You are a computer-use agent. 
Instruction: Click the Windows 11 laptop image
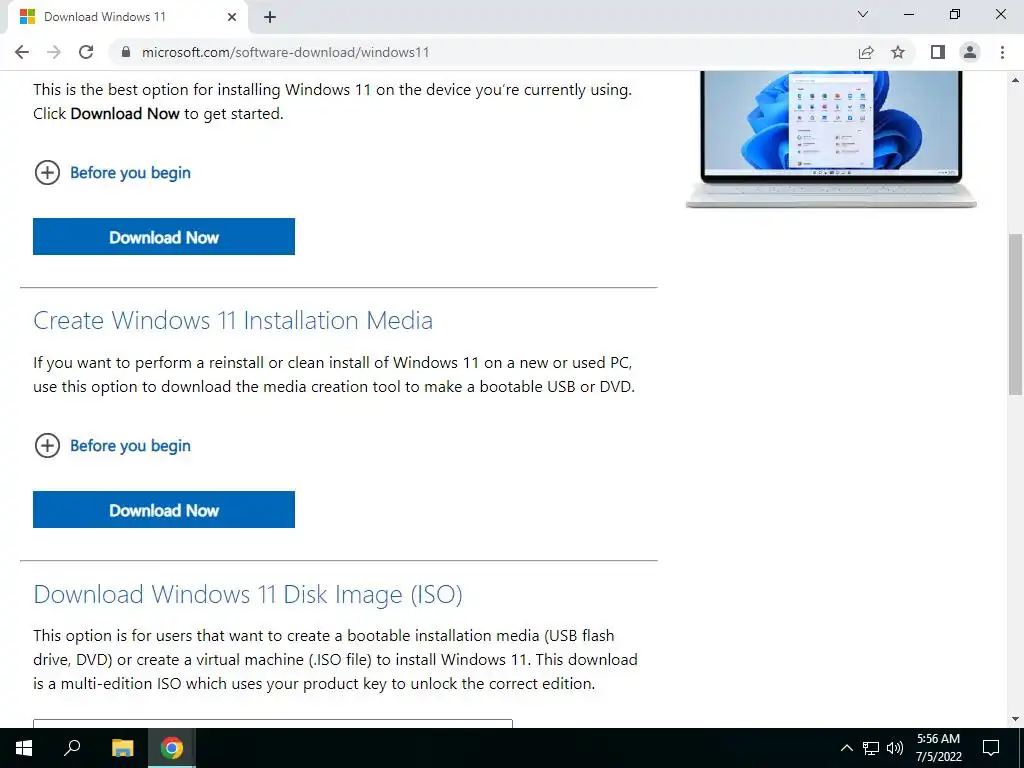[x=831, y=139]
